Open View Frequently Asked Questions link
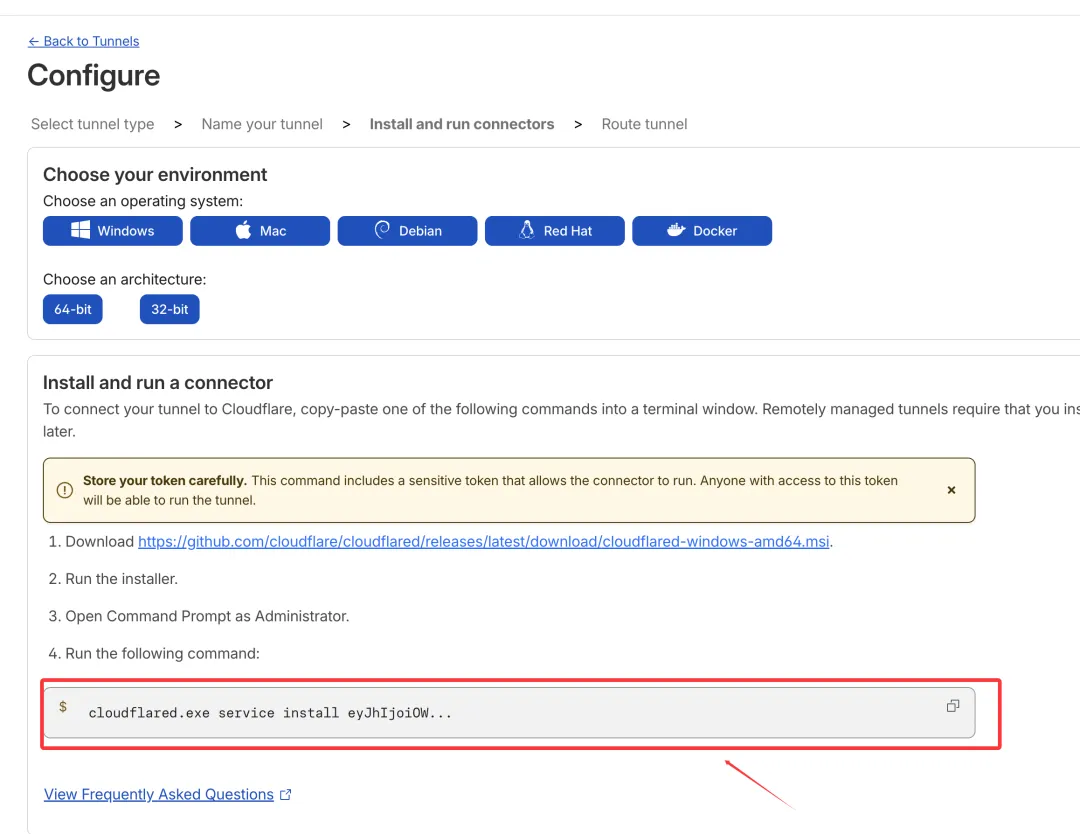 click(158, 794)
